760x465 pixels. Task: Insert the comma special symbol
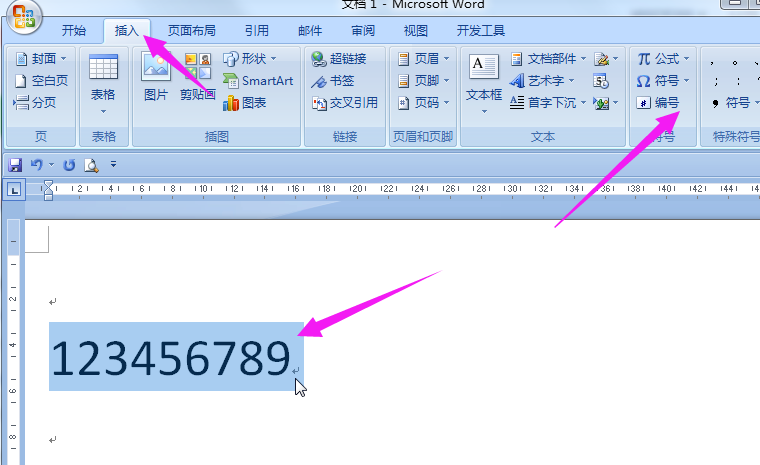click(712, 63)
